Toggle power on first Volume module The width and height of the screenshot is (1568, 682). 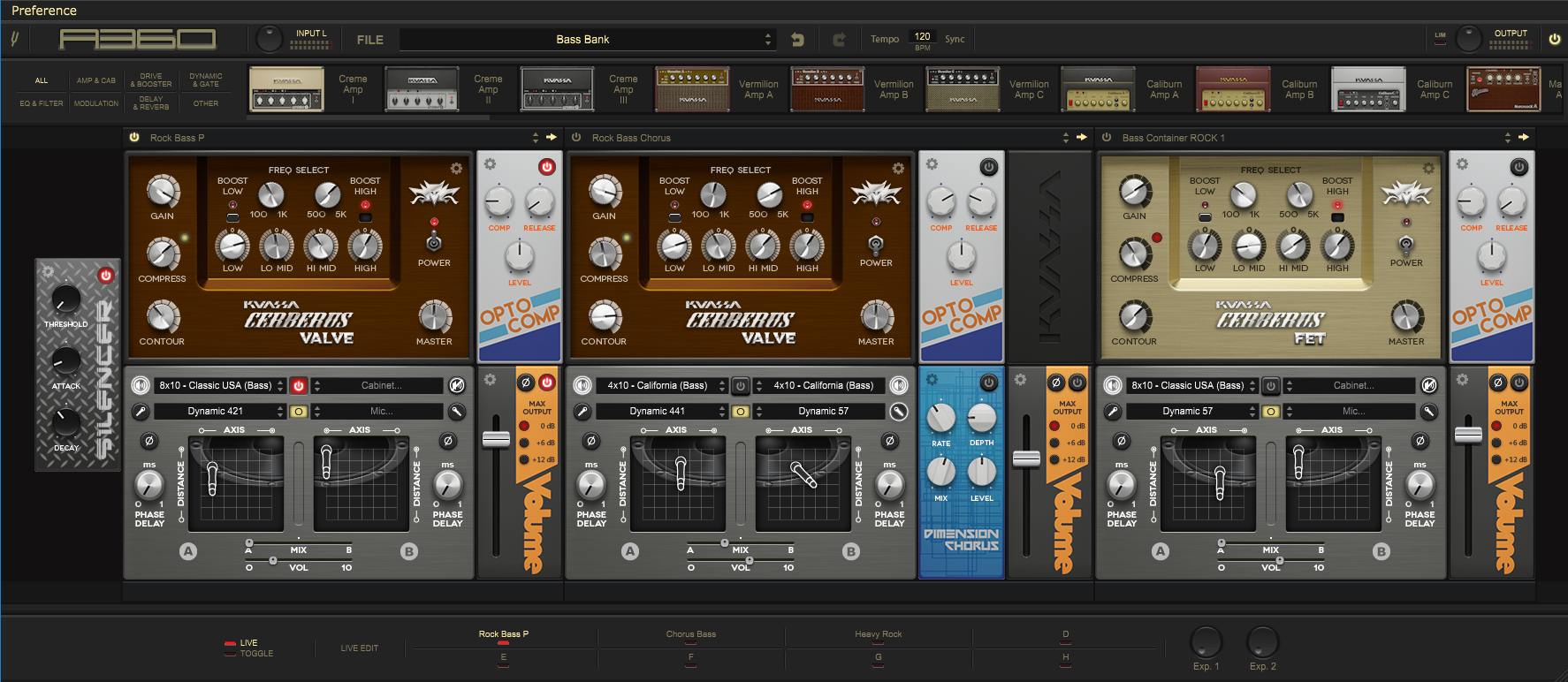tap(546, 383)
